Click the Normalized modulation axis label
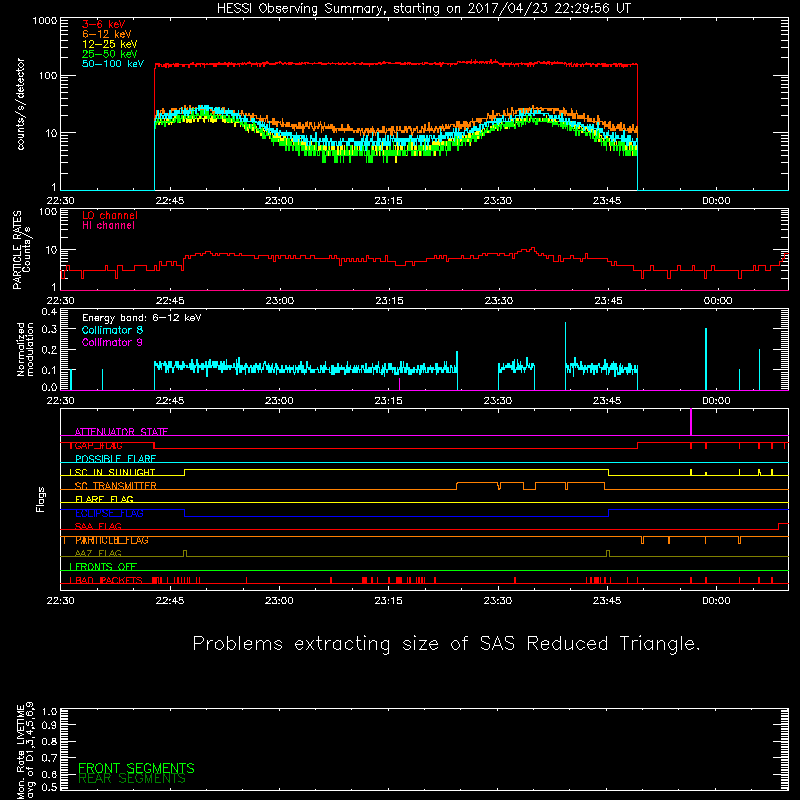The image size is (800, 800). pos(25,349)
